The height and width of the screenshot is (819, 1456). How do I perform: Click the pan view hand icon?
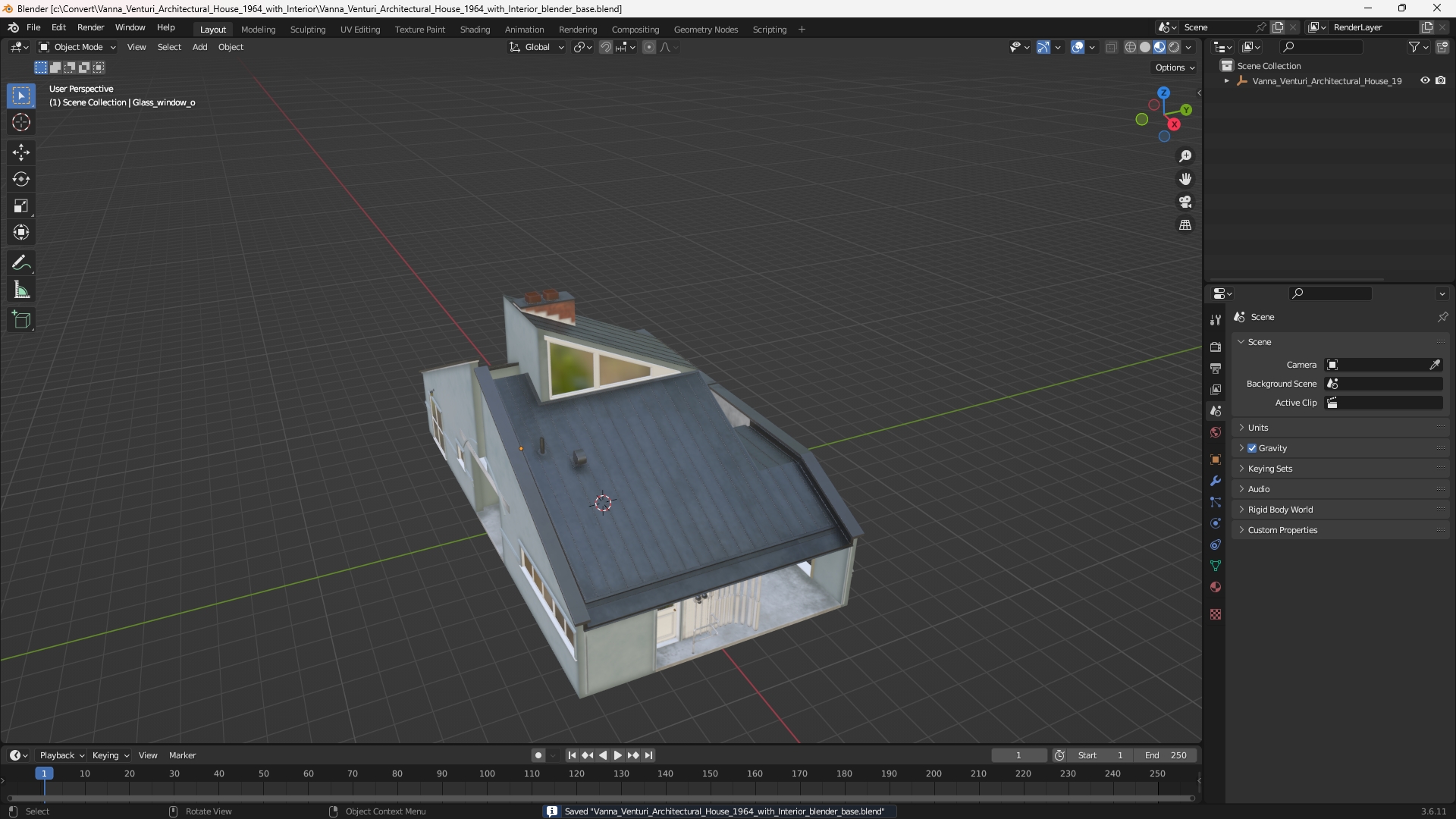(1185, 179)
